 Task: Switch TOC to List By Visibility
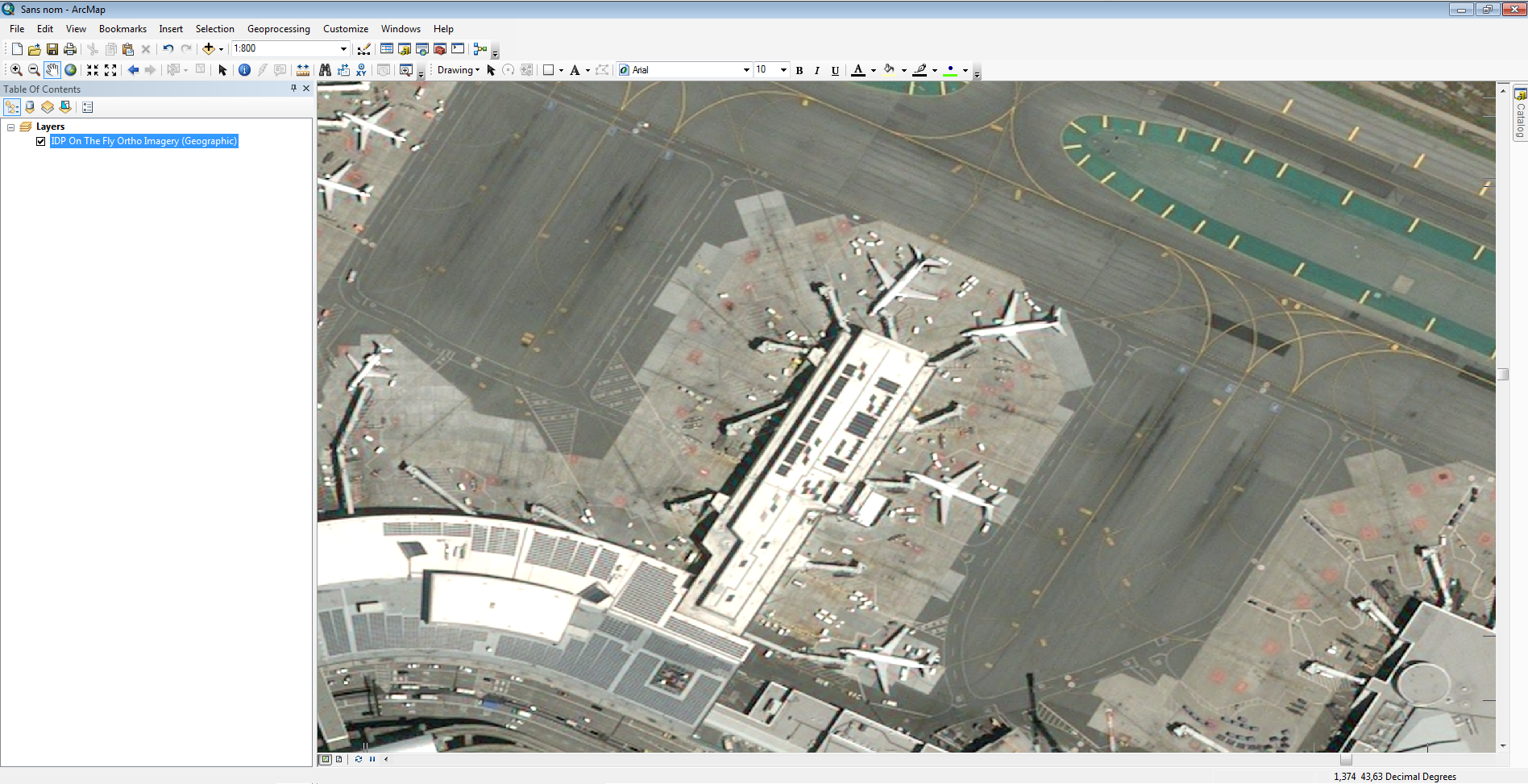tap(48, 107)
